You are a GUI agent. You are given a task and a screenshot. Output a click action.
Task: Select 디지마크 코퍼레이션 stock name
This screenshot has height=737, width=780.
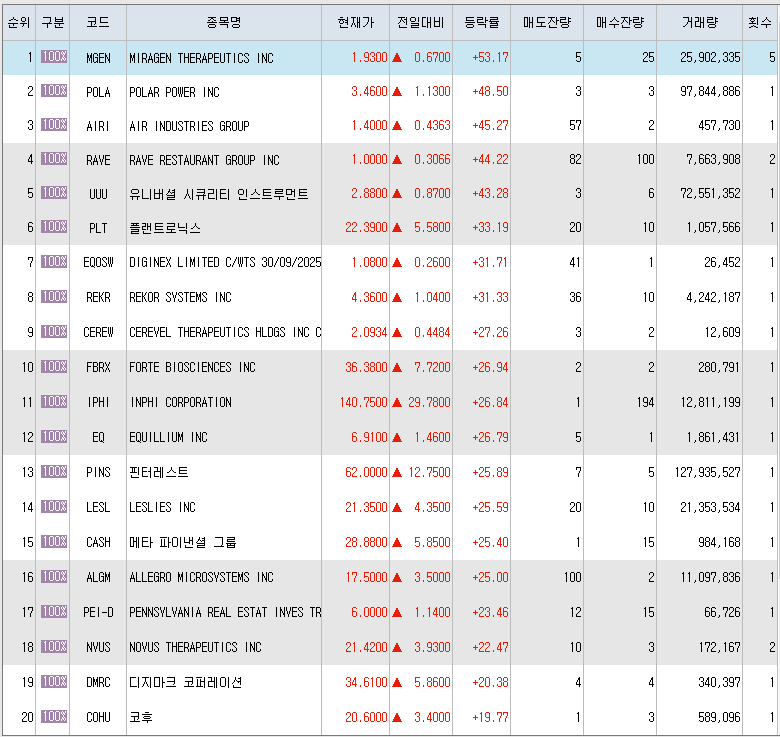point(186,682)
